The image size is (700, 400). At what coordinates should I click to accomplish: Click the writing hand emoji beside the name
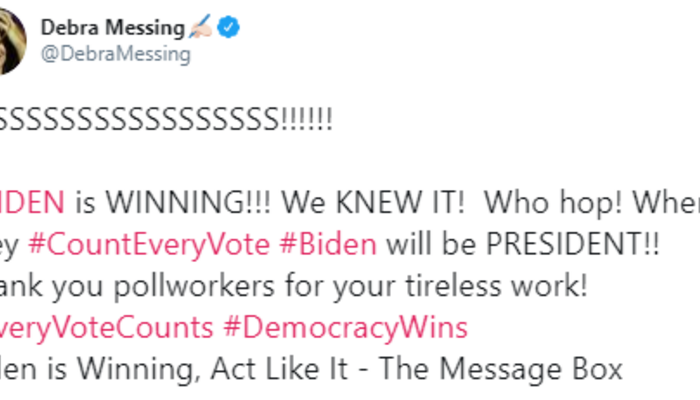click(x=203, y=29)
